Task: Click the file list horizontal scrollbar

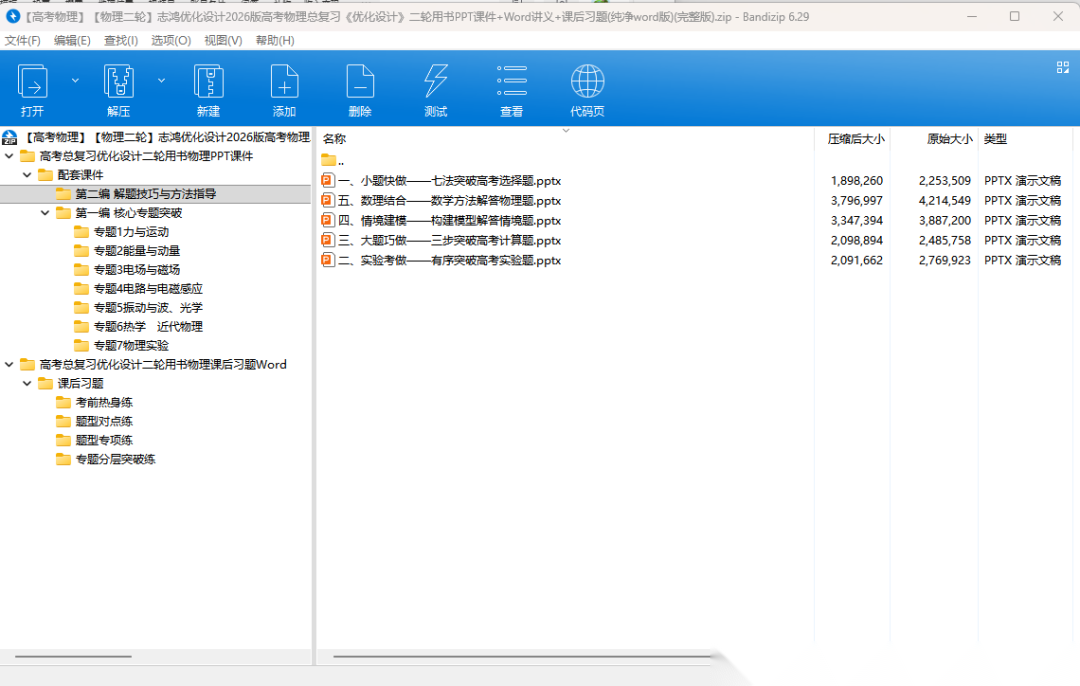Action: [520, 657]
